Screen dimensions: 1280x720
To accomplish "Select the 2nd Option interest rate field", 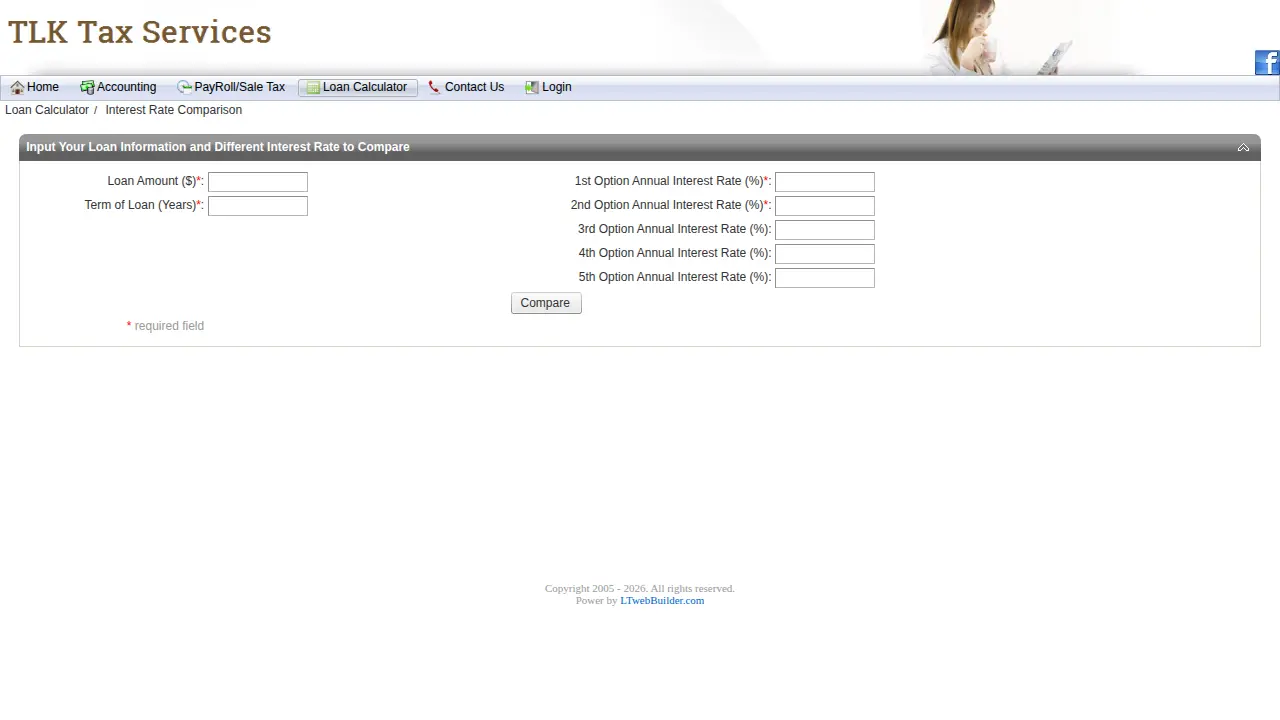I will pos(825,206).
